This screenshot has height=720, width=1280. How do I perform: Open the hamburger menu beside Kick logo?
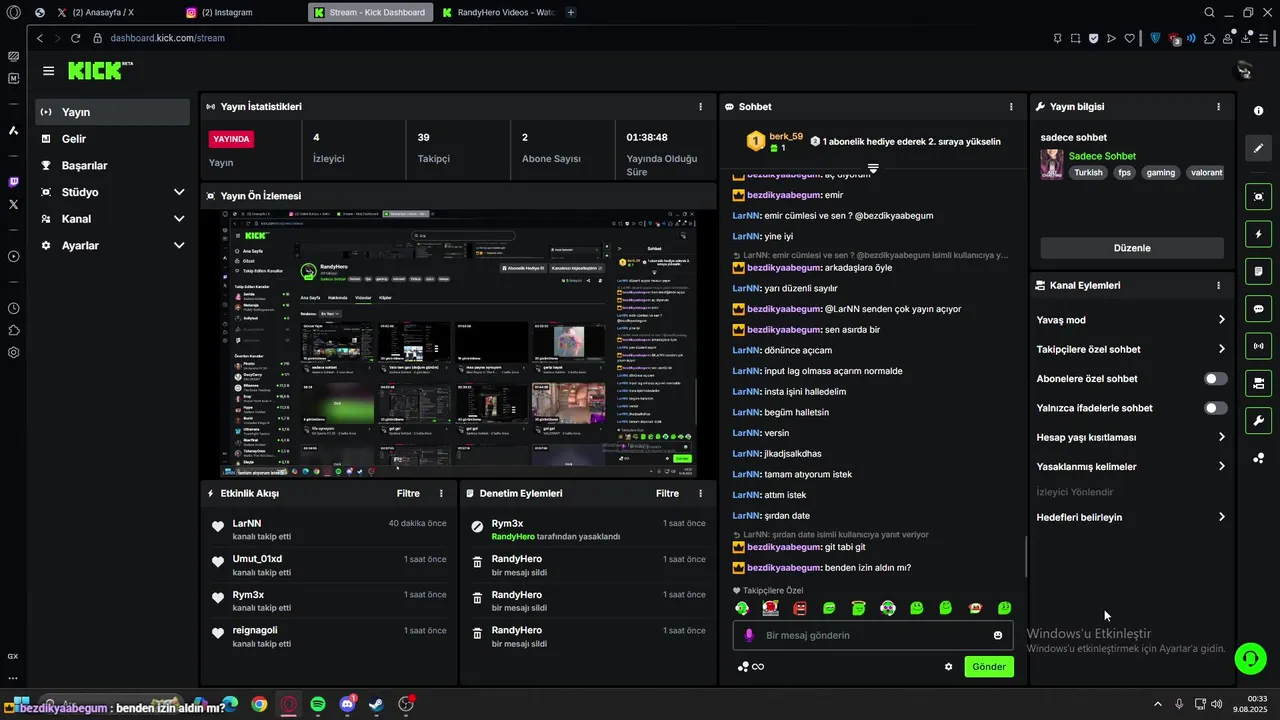pos(48,71)
